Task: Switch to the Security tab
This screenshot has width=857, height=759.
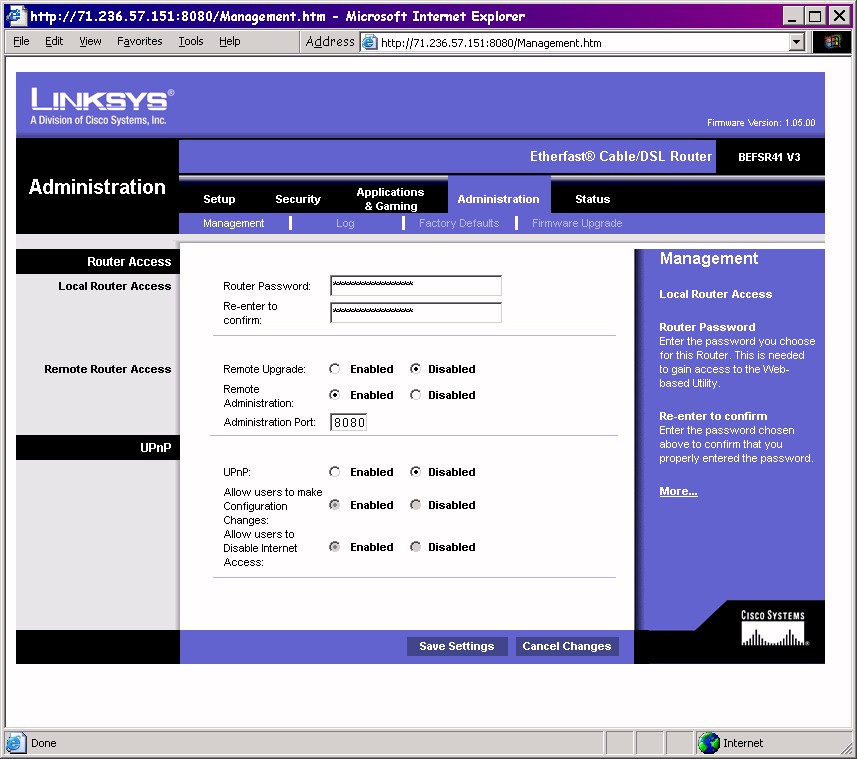Action: [x=298, y=199]
